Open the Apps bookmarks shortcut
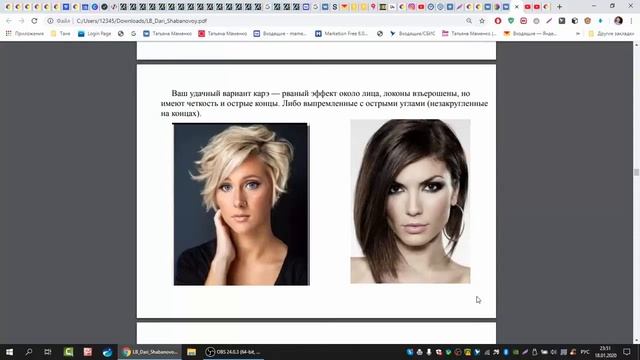The width and height of the screenshot is (640, 360). [x=25, y=33]
